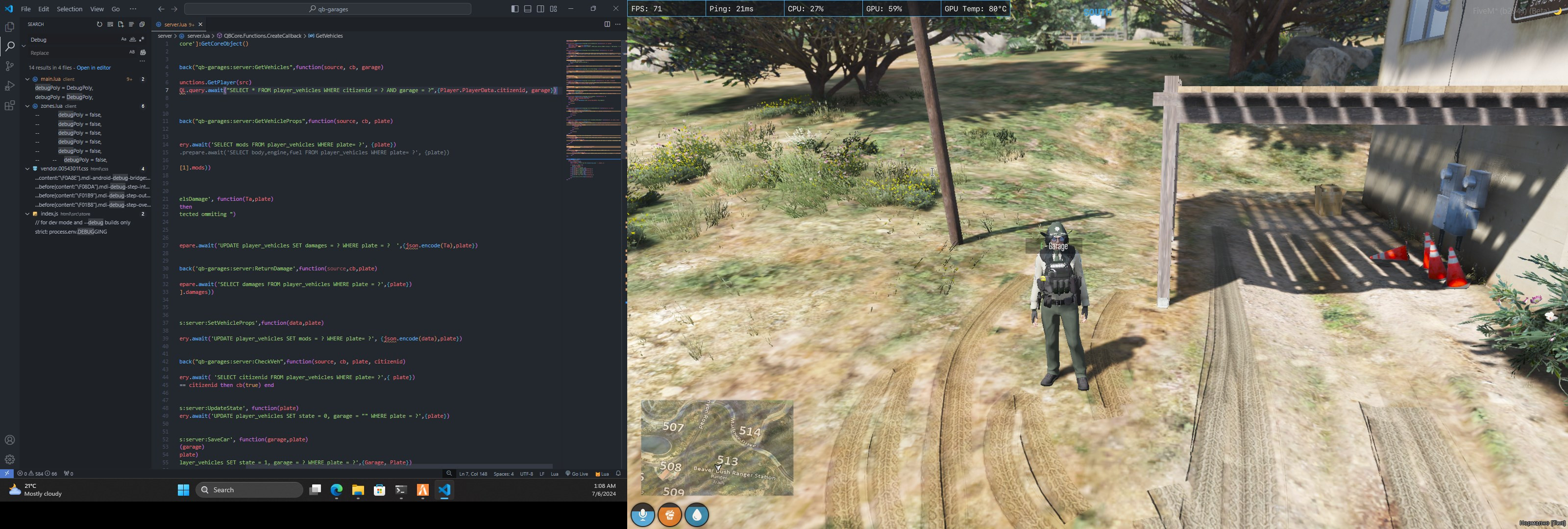Screen dimensions: 1568x529
Task: Go back with the navigation arrow
Action: tap(161, 9)
